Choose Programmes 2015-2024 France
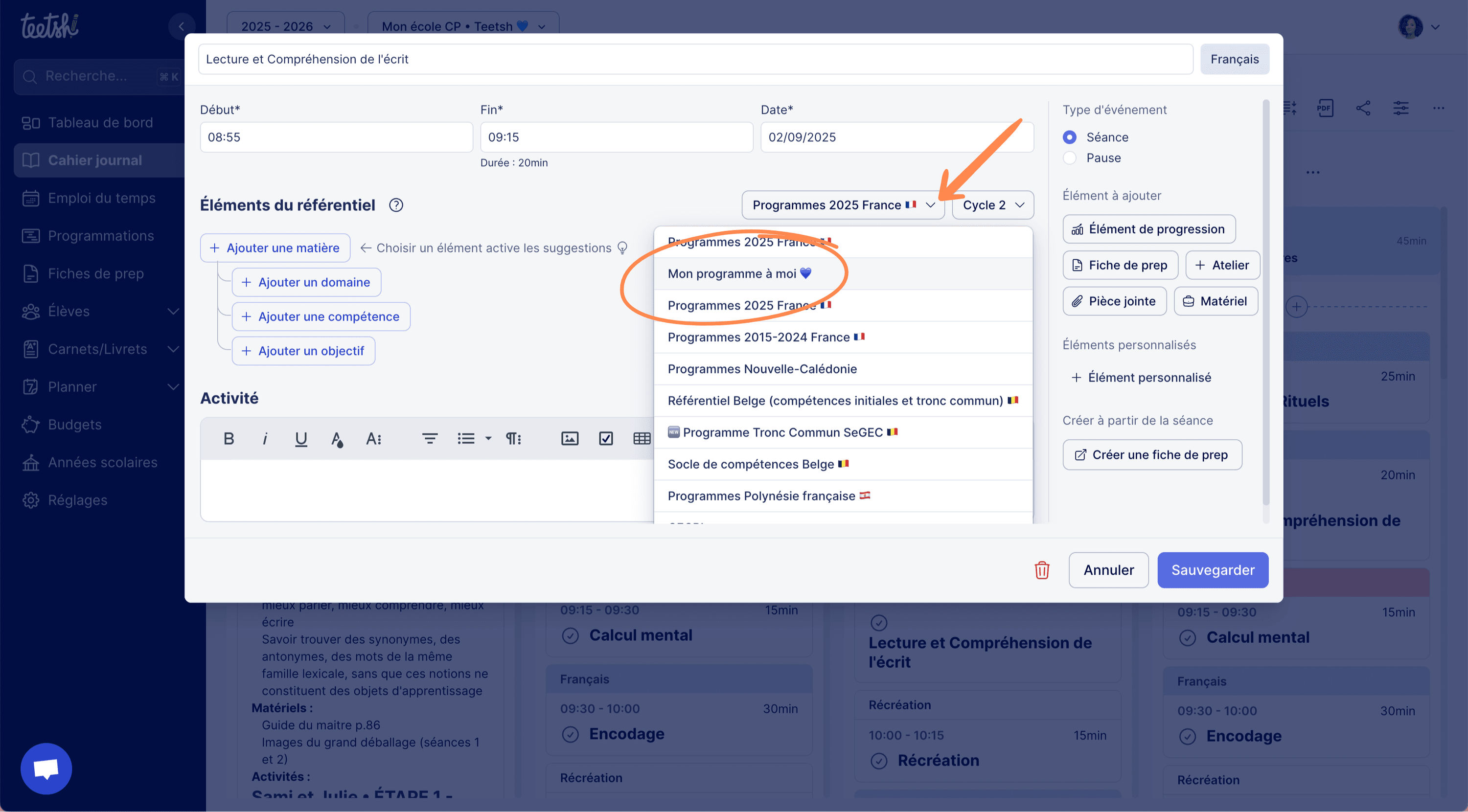The width and height of the screenshot is (1468, 812). (843, 338)
